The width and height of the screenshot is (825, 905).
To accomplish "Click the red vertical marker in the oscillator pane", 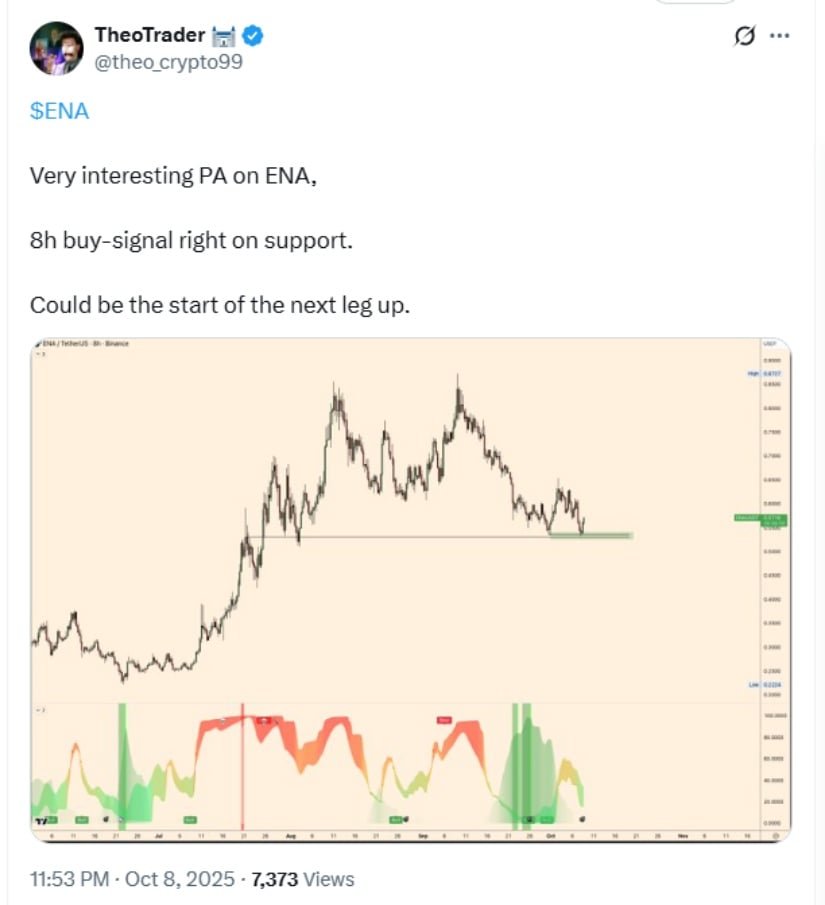I will coord(243,760).
